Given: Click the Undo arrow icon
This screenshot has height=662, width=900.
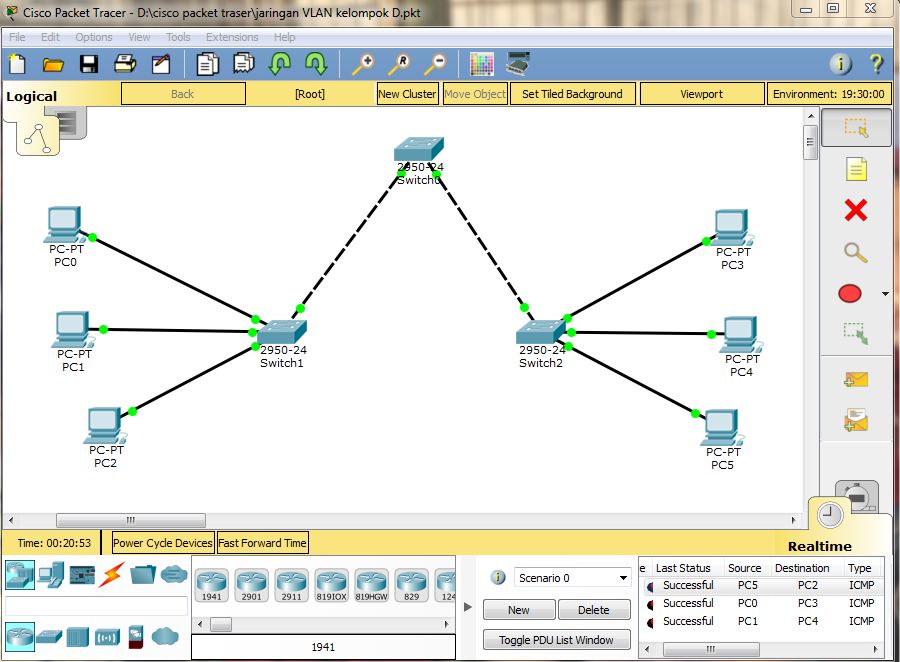Looking at the screenshot, I should 280,63.
